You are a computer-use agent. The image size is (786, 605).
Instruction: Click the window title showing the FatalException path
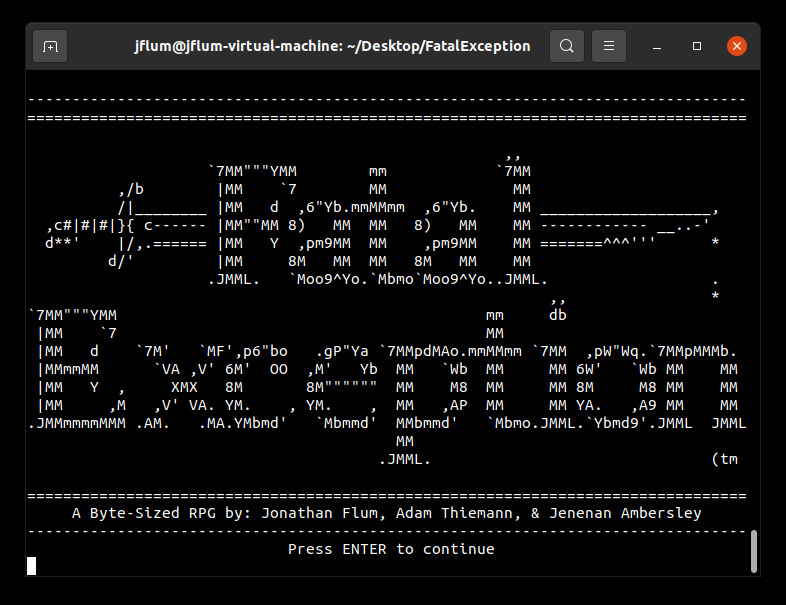[x=332, y=46]
